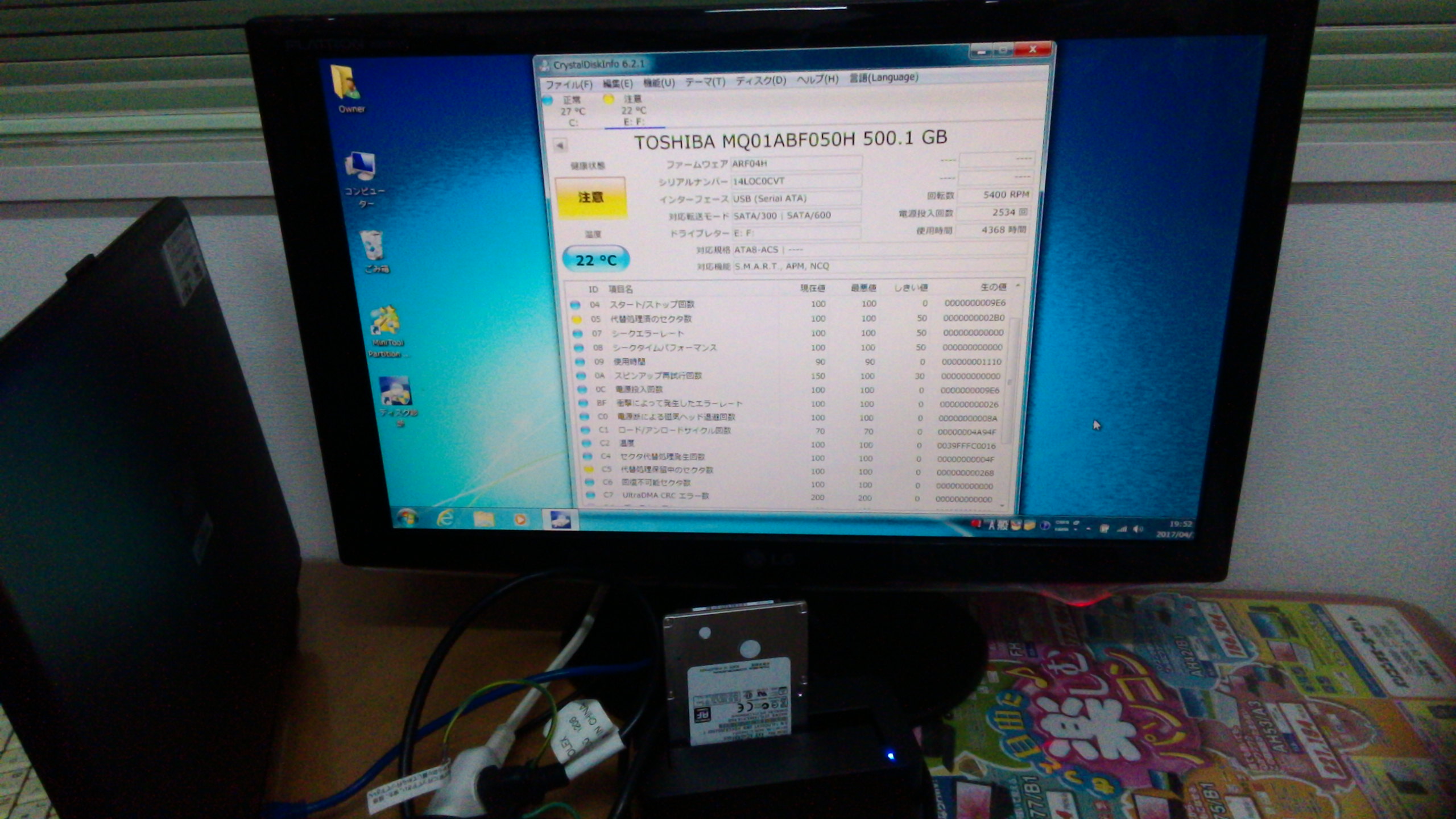The width and height of the screenshot is (1456, 819).
Task: Select row 08 シークタイムパフォーマンス
Action: click(x=791, y=348)
